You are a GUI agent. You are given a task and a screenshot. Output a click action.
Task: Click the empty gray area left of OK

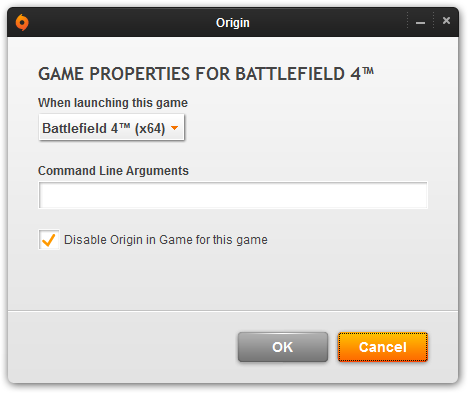(x=123, y=347)
